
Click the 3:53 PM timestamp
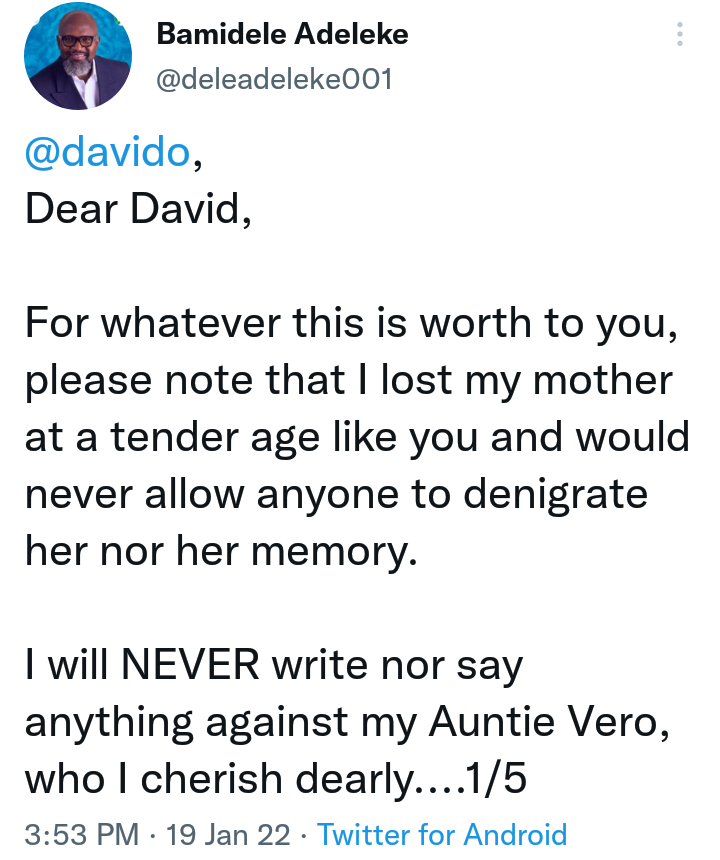click(82, 834)
